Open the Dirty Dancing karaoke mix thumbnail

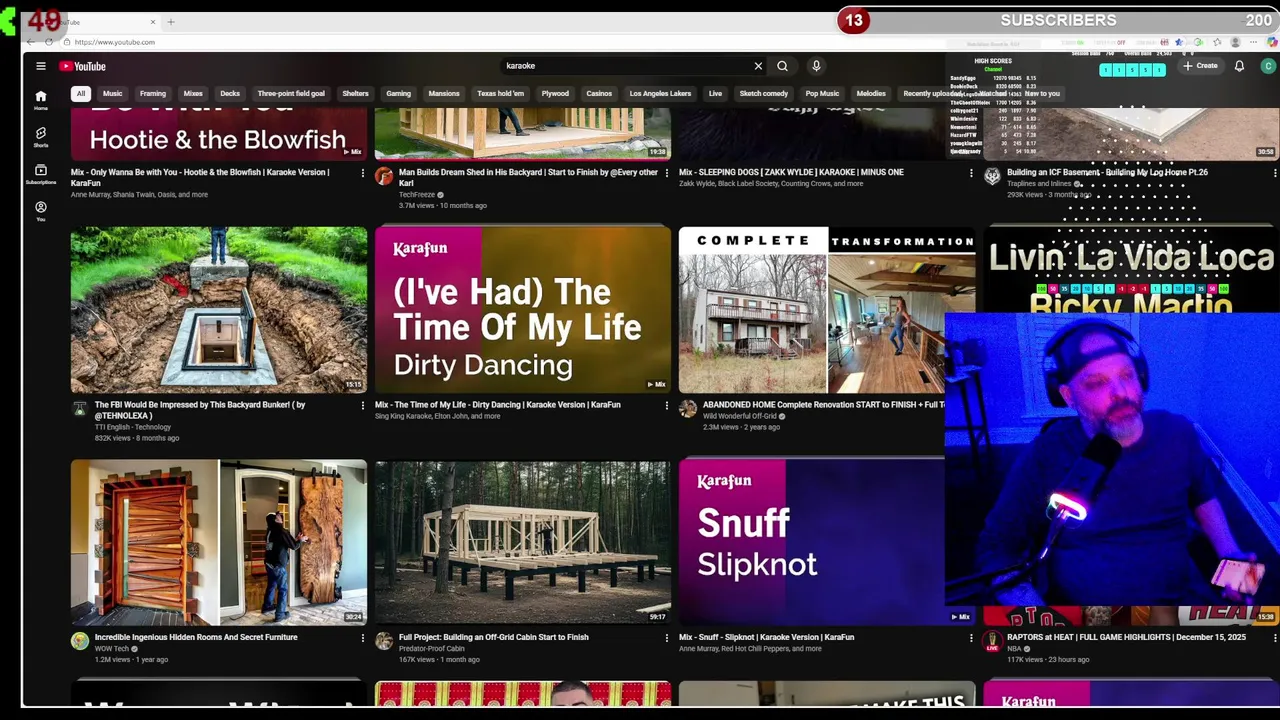[x=523, y=310]
